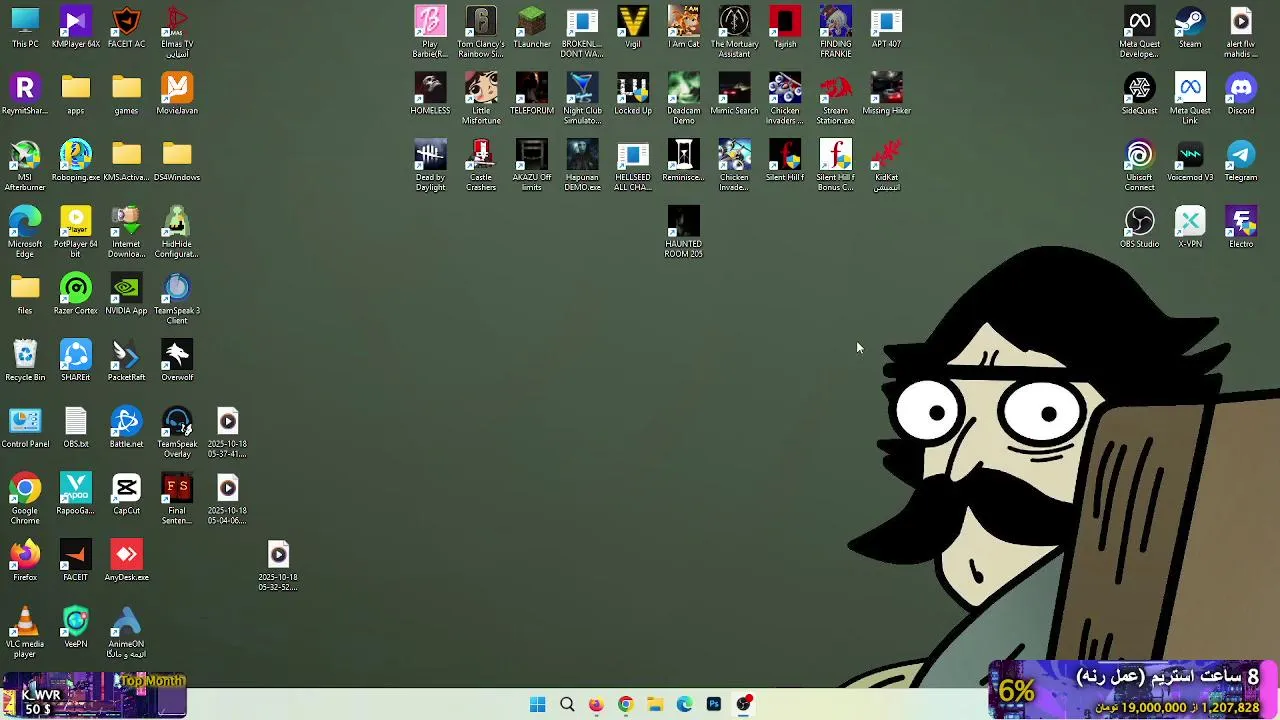Switch to Photoshop in the taskbar

[714, 704]
